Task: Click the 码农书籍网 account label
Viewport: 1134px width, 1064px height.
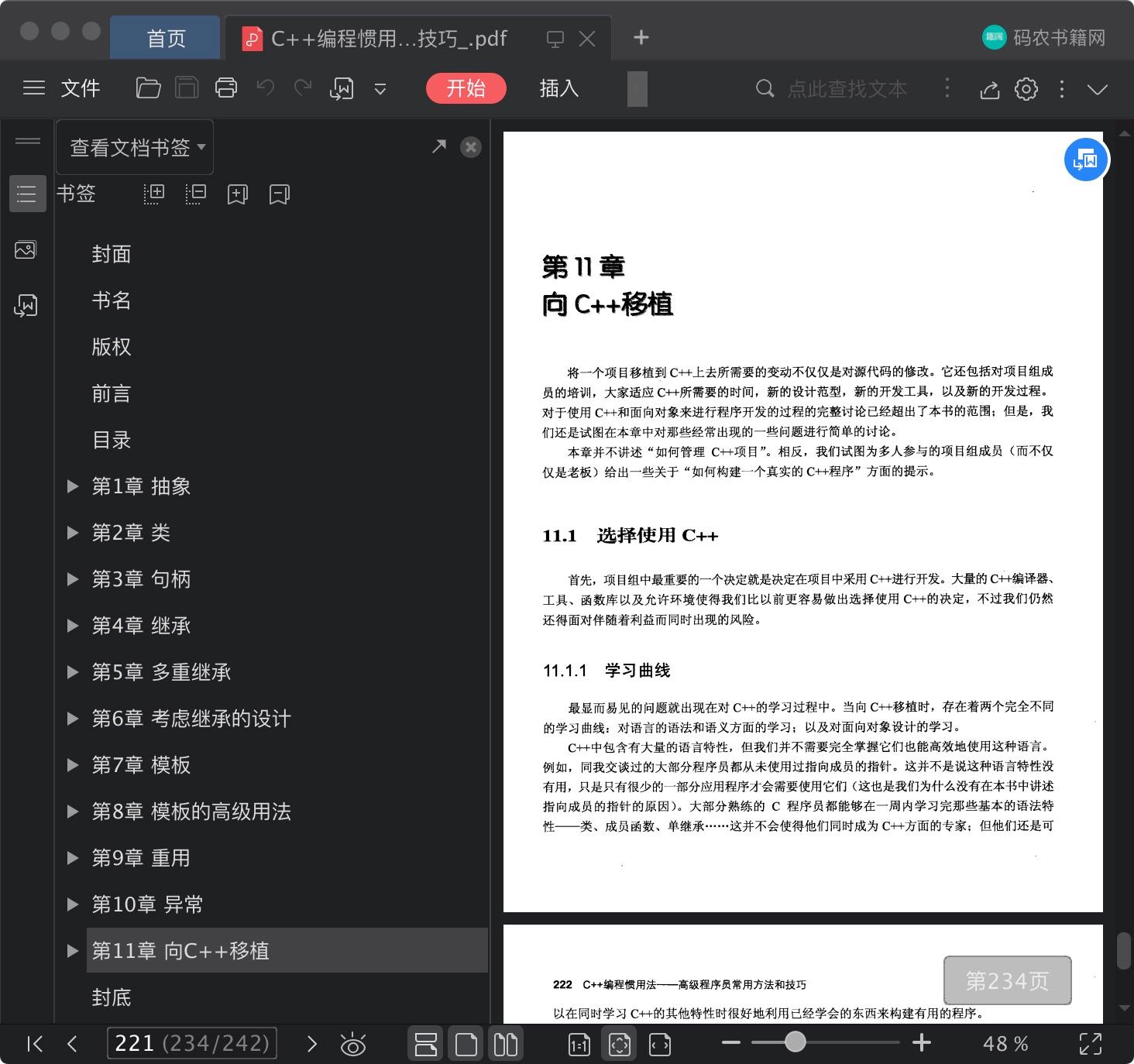Action: [x=1045, y=37]
